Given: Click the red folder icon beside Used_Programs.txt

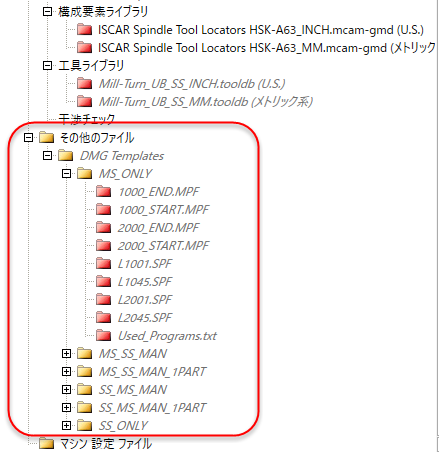Looking at the screenshot, I should [104, 336].
